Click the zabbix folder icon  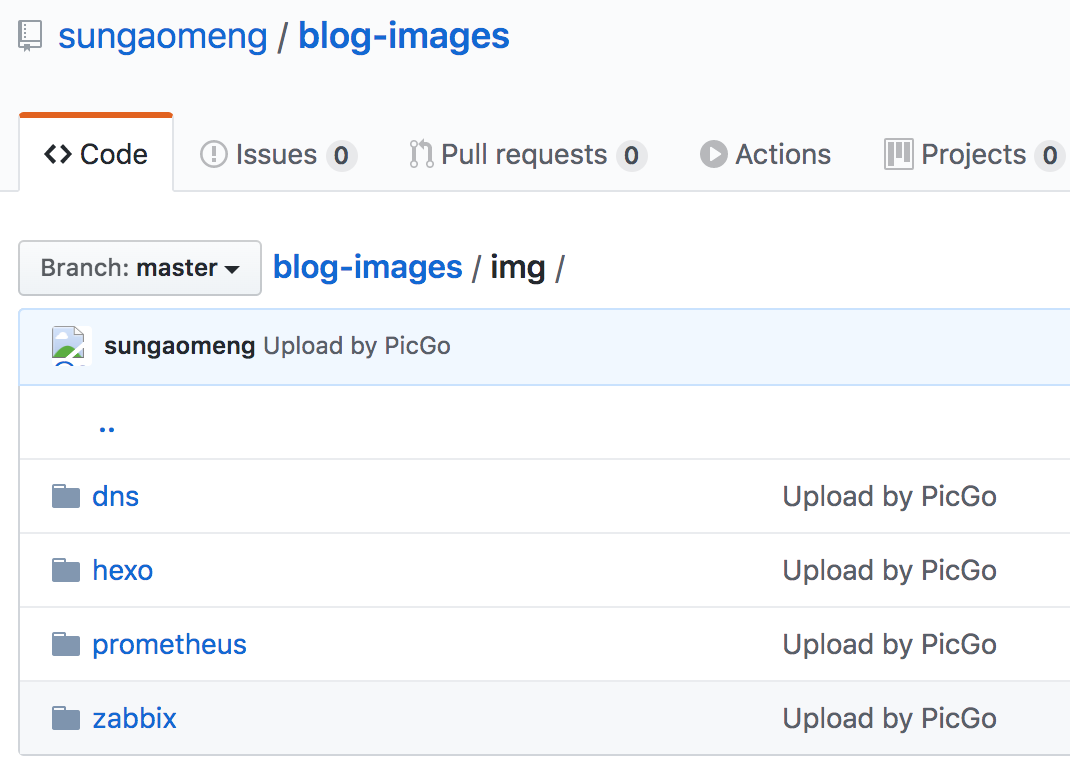coord(66,719)
